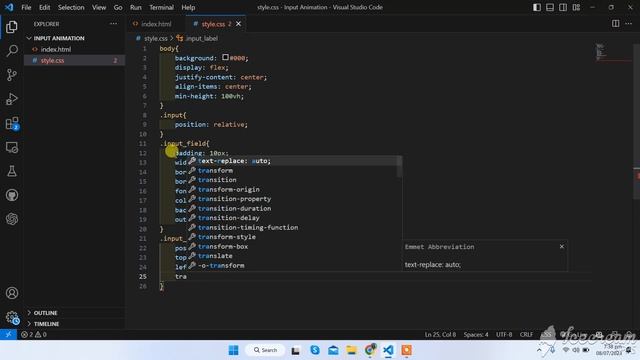
Task: Choose the 'transition-timing-function' suggestion
Action: coord(292,227)
